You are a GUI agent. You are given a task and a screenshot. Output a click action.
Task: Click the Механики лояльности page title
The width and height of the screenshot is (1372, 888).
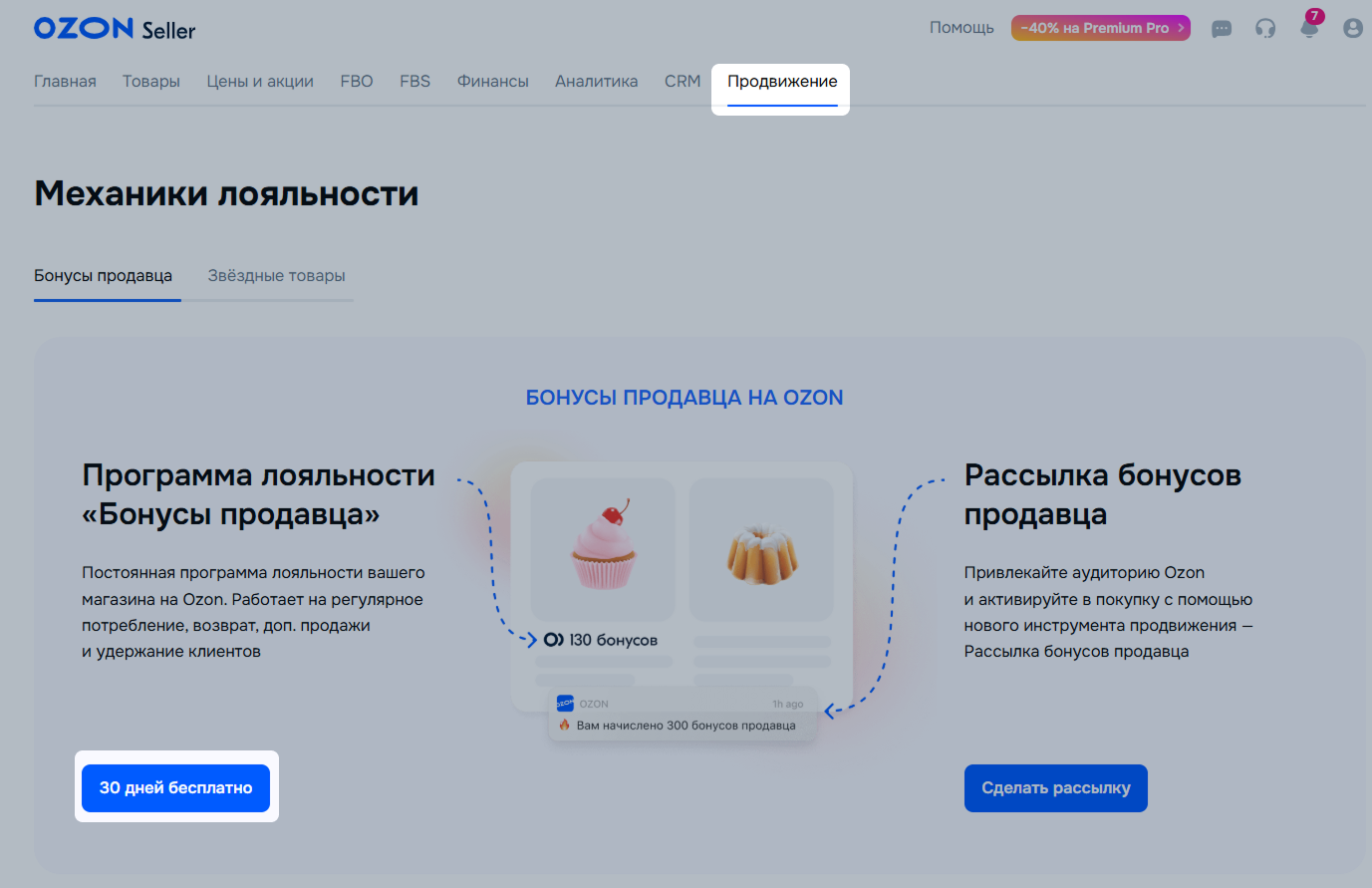click(x=226, y=193)
